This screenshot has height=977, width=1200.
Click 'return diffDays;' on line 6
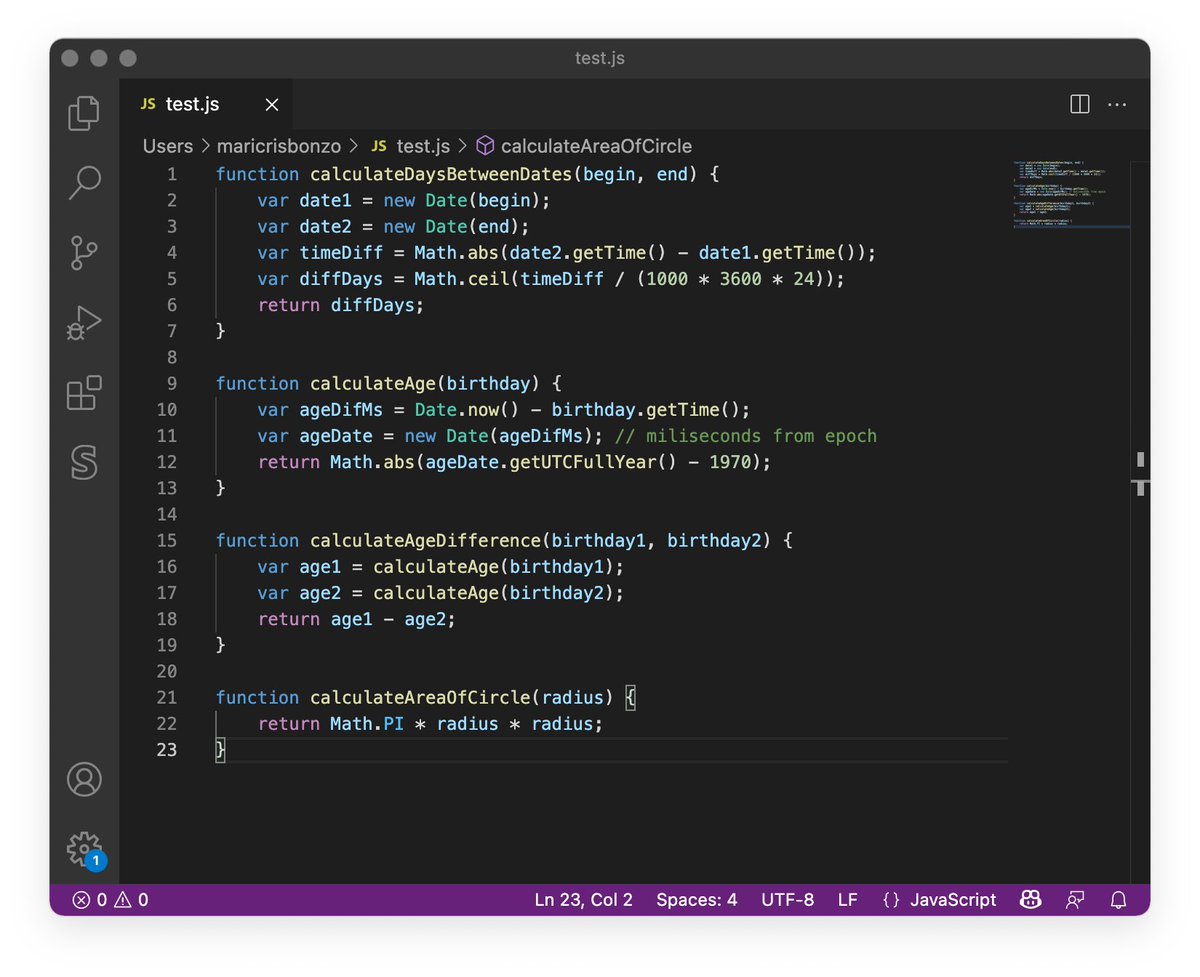(341, 305)
